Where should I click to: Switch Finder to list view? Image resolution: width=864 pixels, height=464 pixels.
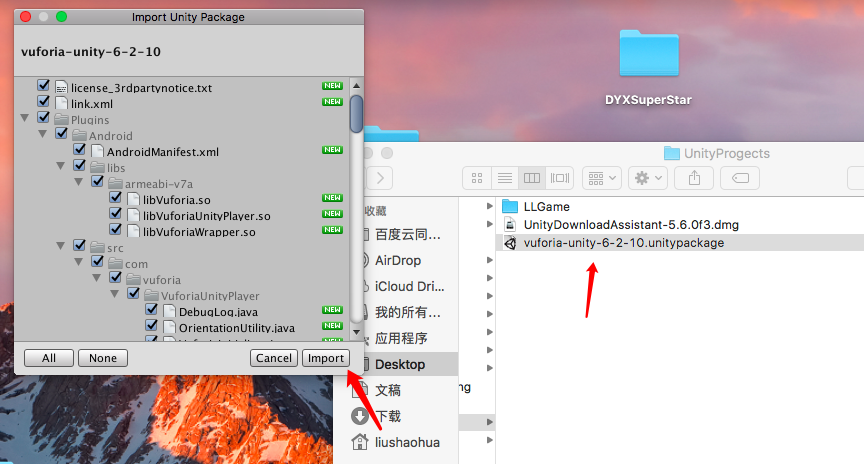pyautogui.click(x=504, y=178)
